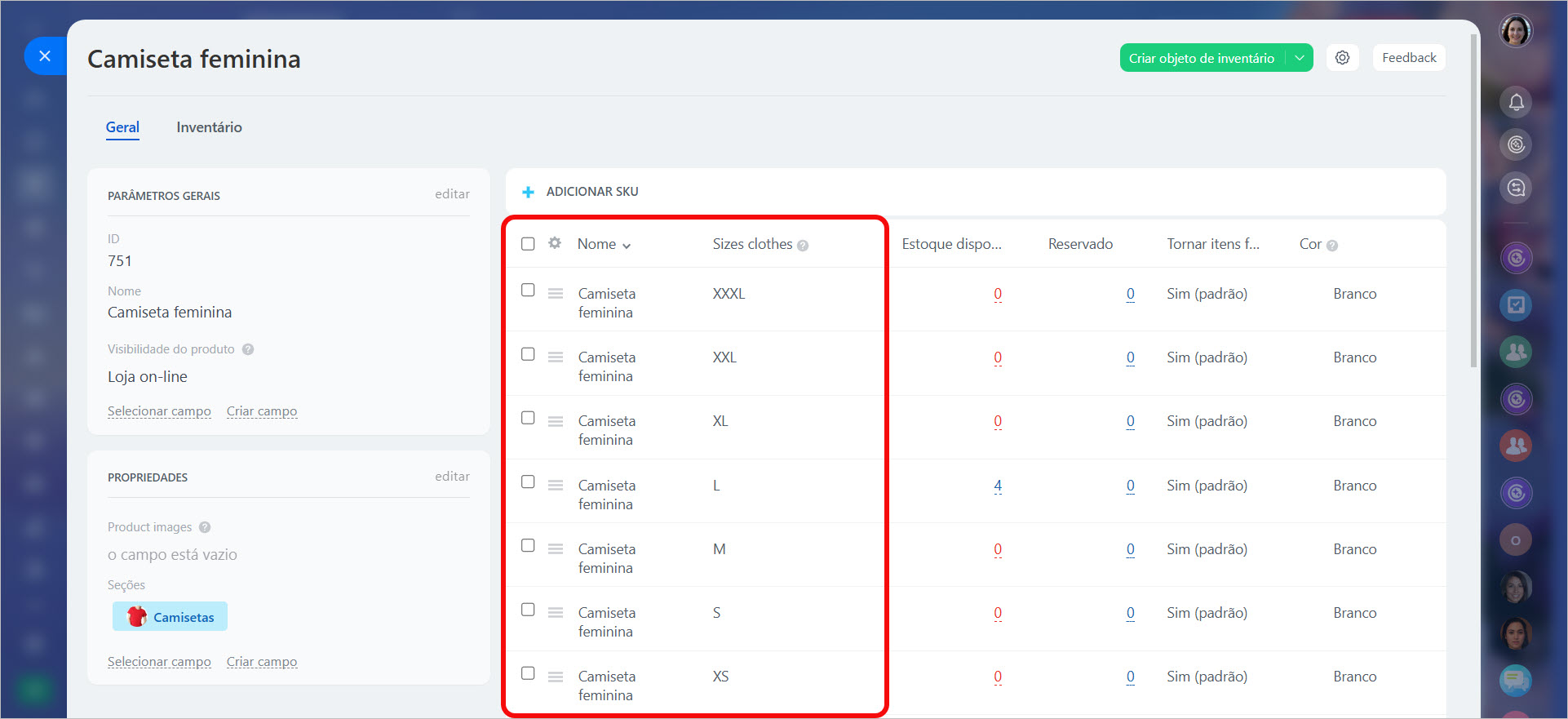Check the XXL row checkbox
Image resolution: width=1568 pixels, height=719 pixels.
click(x=528, y=353)
